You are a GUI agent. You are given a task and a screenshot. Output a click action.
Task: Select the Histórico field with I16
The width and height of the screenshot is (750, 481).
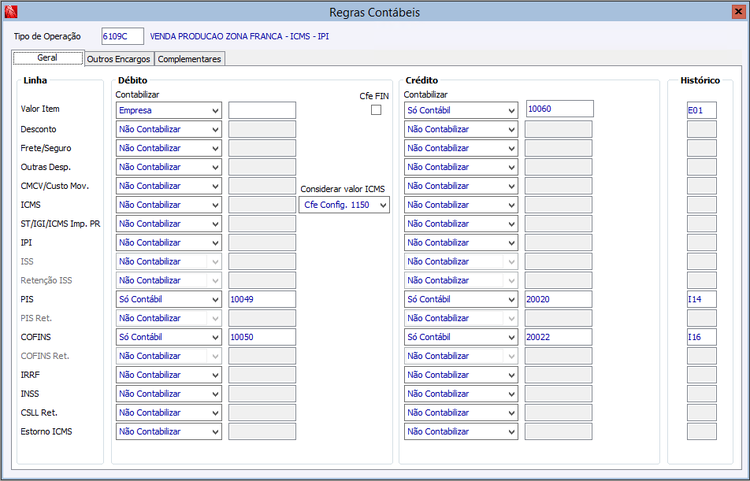pos(701,337)
